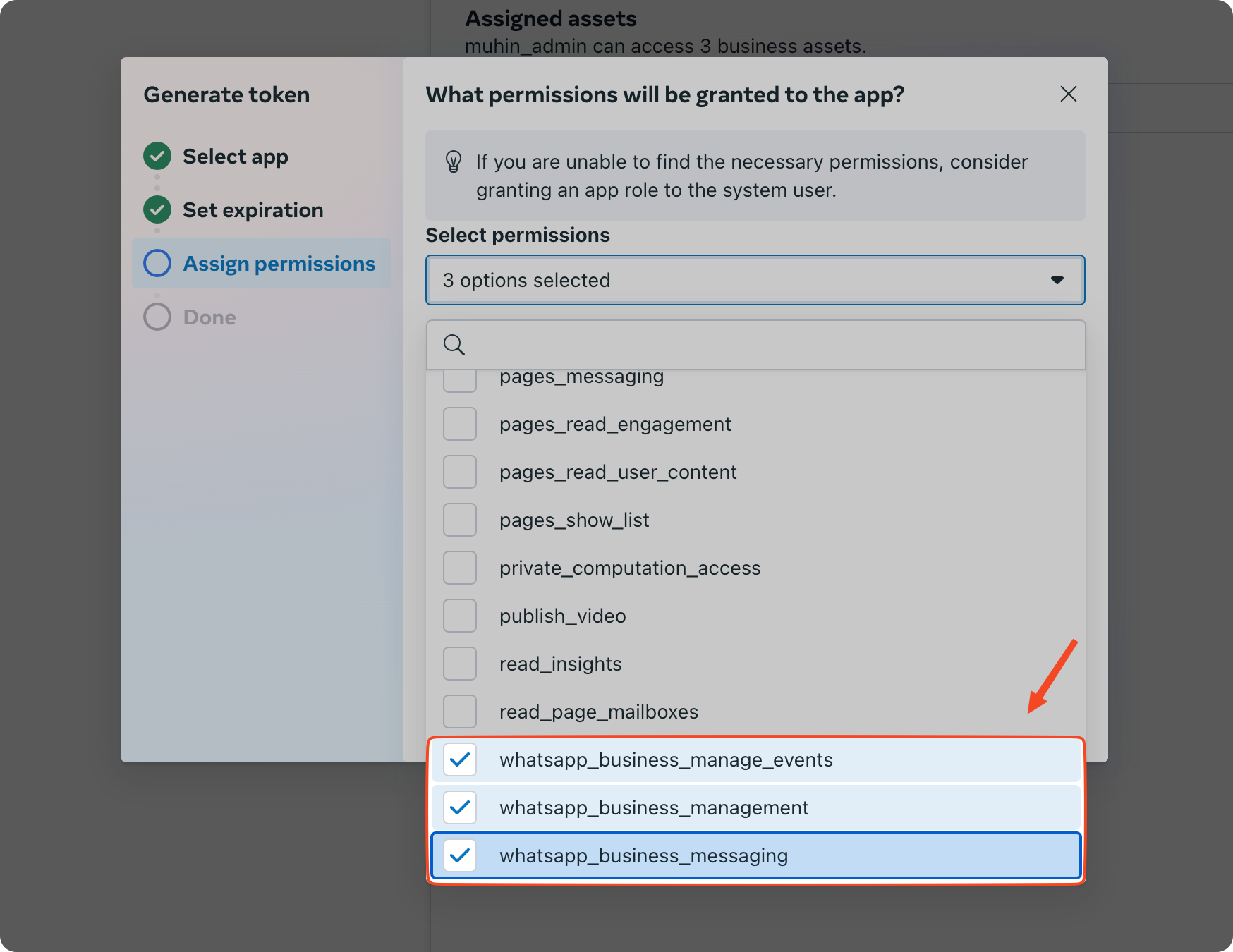Expand the dropdown arrow on options selected
1233x952 pixels.
click(x=1057, y=280)
